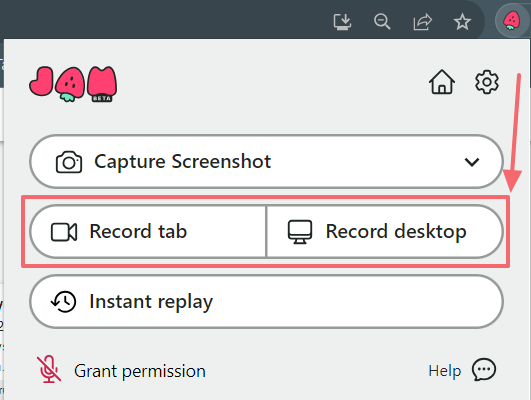The image size is (531, 400).
Task: Bookmark this page with star icon
Action: (x=462, y=22)
